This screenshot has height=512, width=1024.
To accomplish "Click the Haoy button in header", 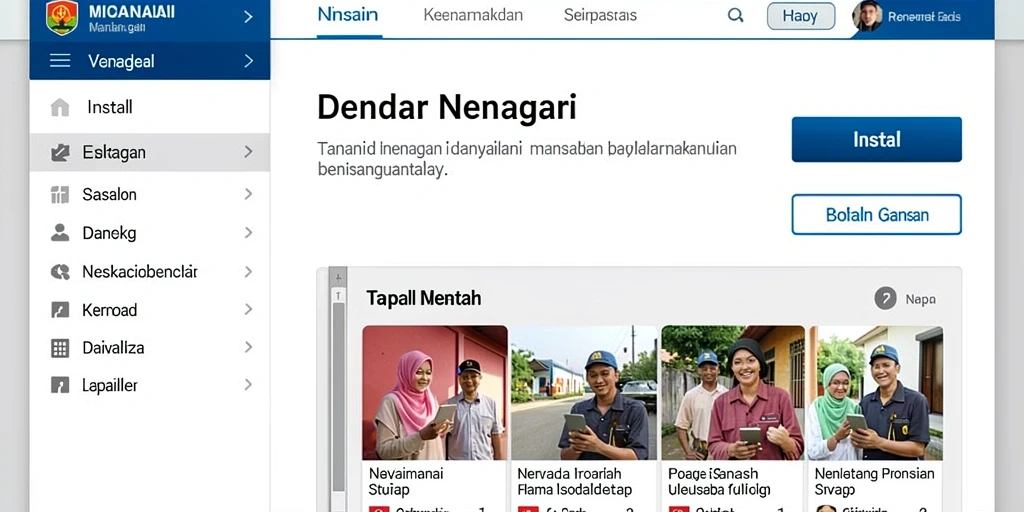I will [801, 16].
